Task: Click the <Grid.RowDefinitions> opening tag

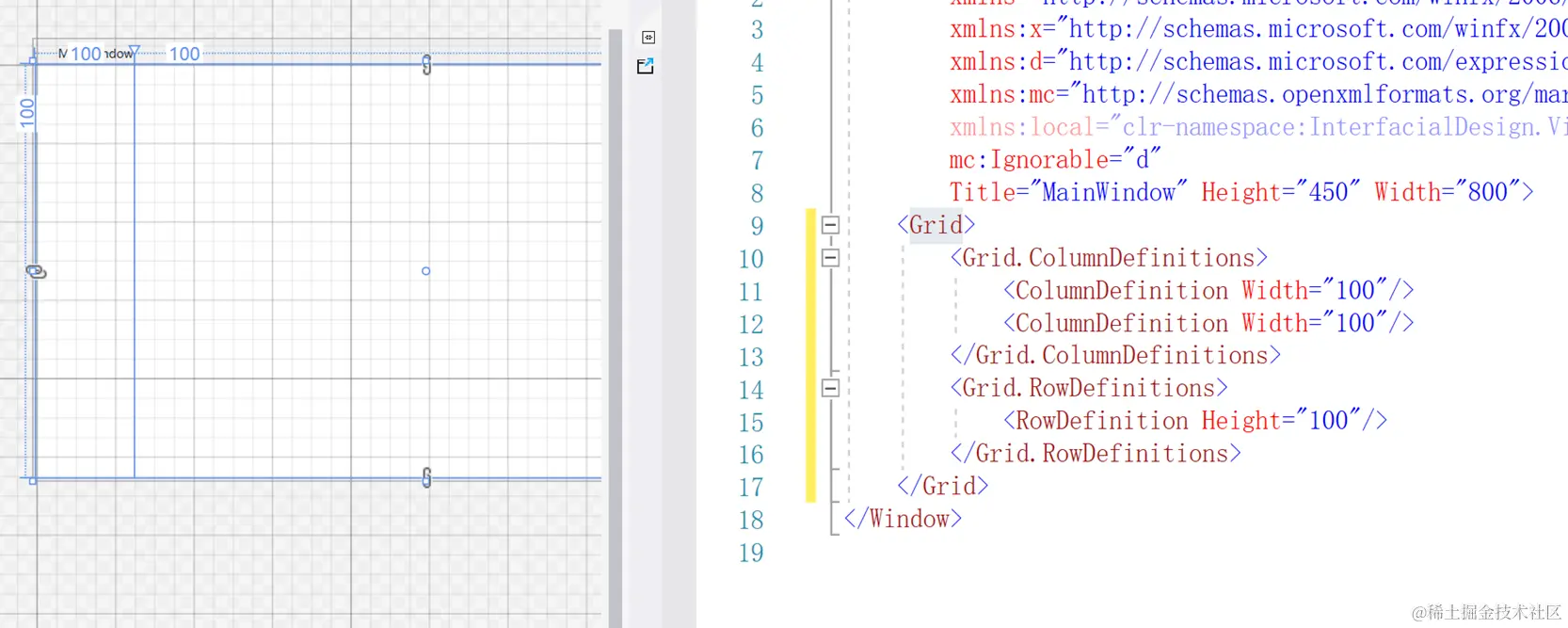Action: tap(1089, 388)
